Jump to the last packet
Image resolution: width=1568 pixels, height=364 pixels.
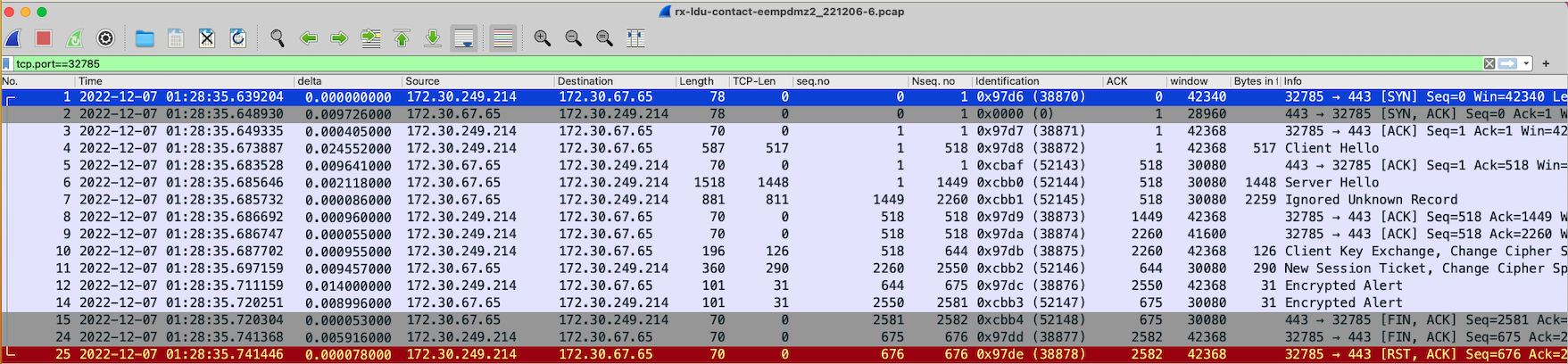[x=432, y=38]
